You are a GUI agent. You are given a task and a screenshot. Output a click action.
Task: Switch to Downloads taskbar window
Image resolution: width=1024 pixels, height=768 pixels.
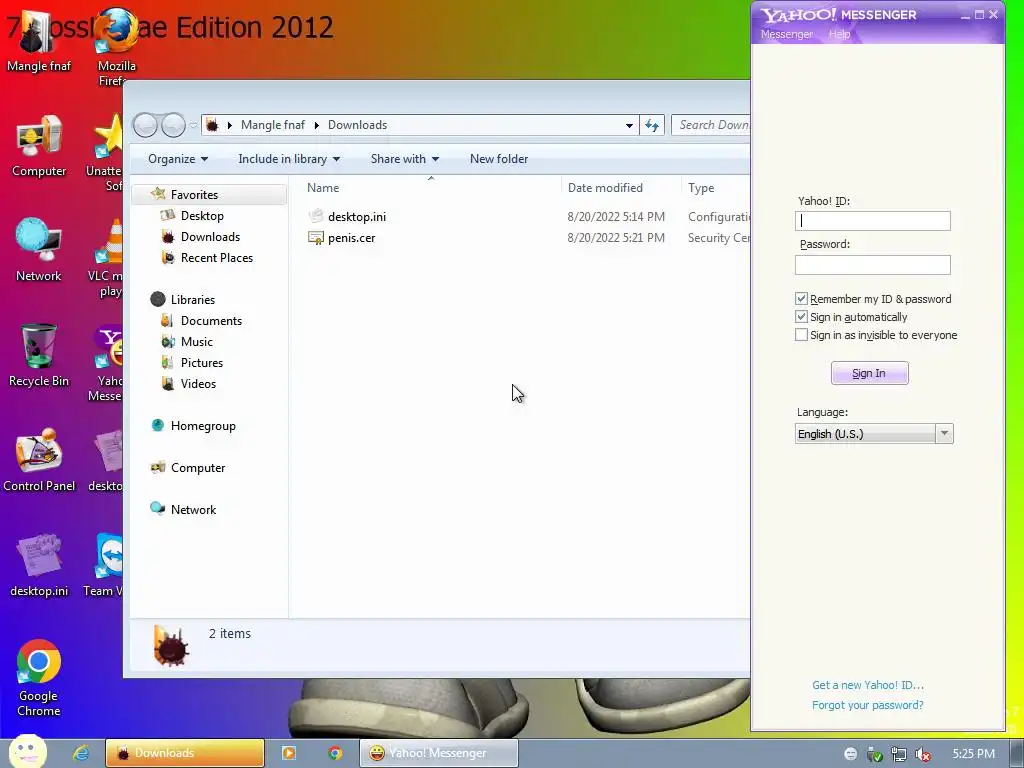tap(185, 753)
